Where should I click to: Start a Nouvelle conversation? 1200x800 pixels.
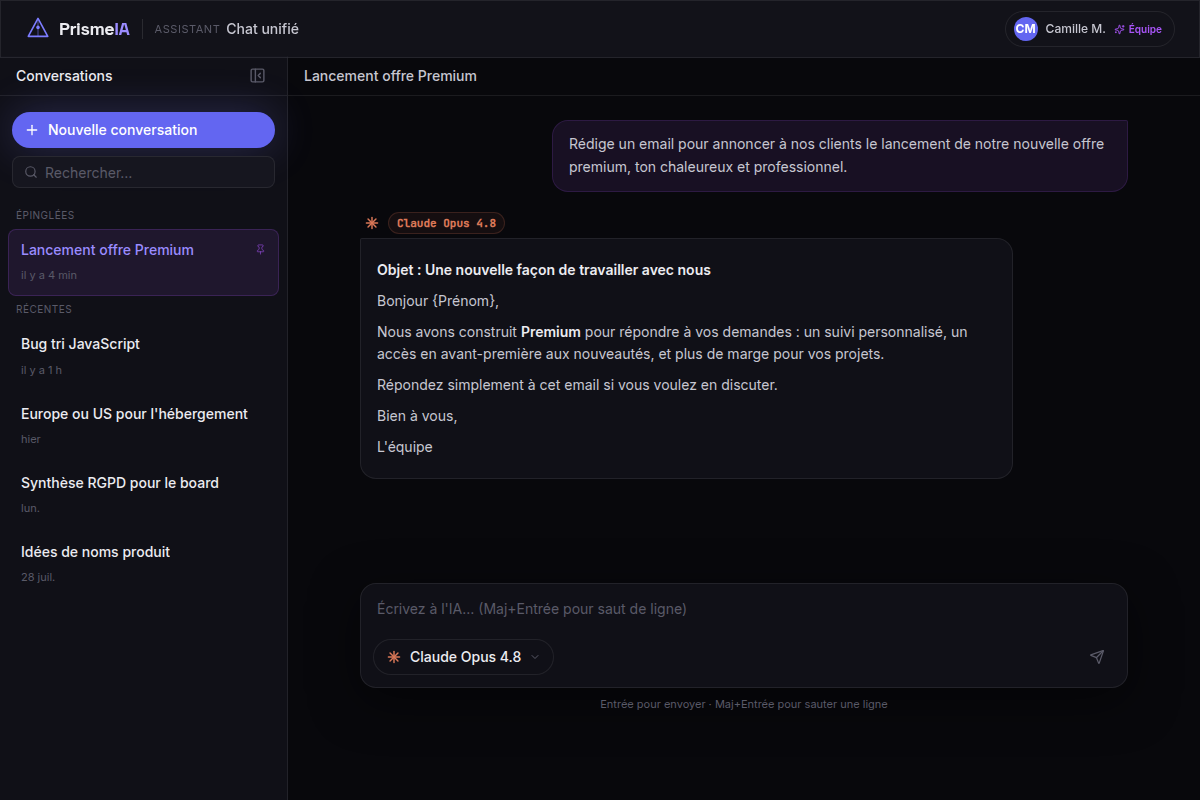click(x=143, y=130)
